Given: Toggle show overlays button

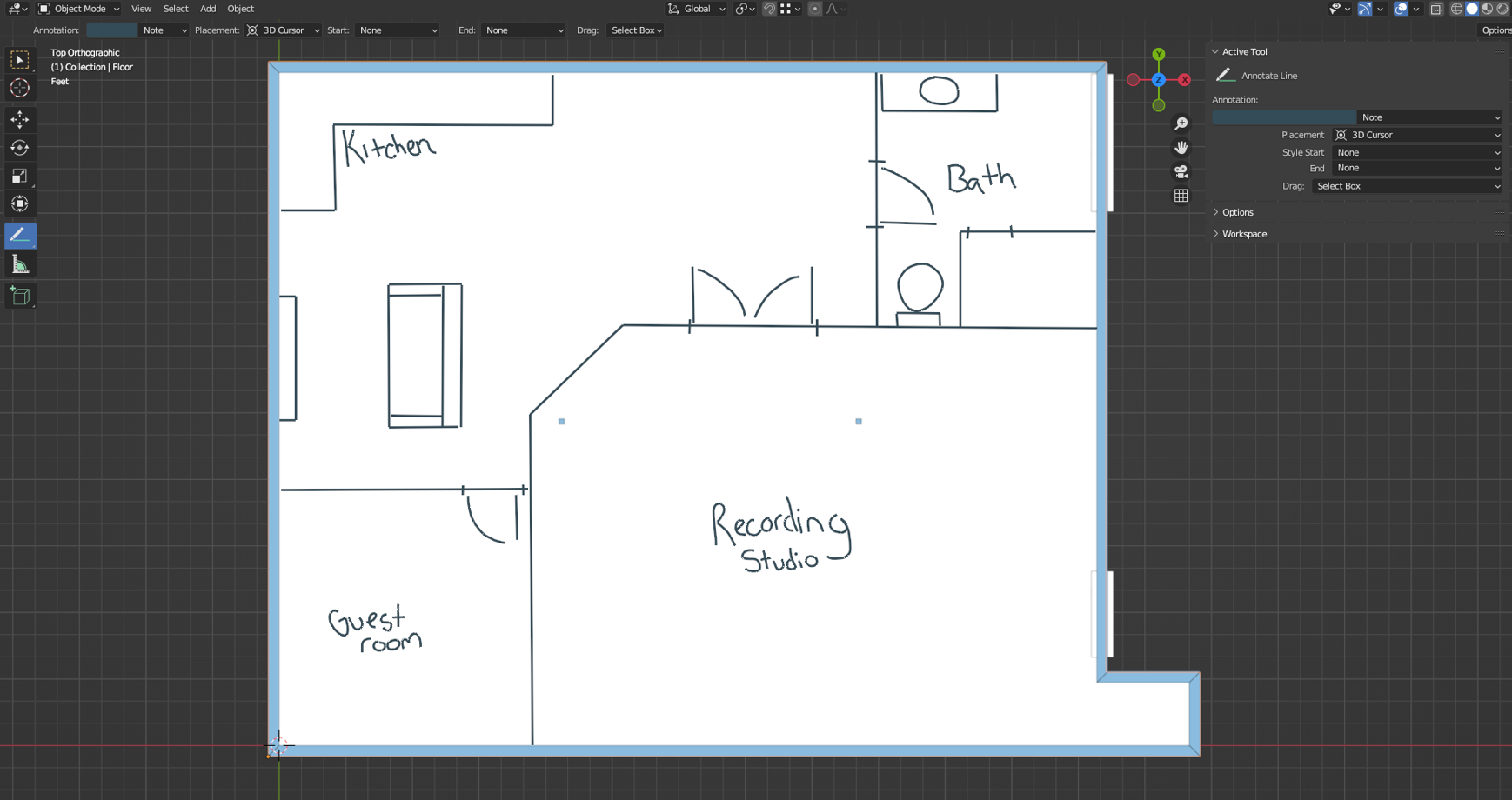Looking at the screenshot, I should click(1401, 9).
